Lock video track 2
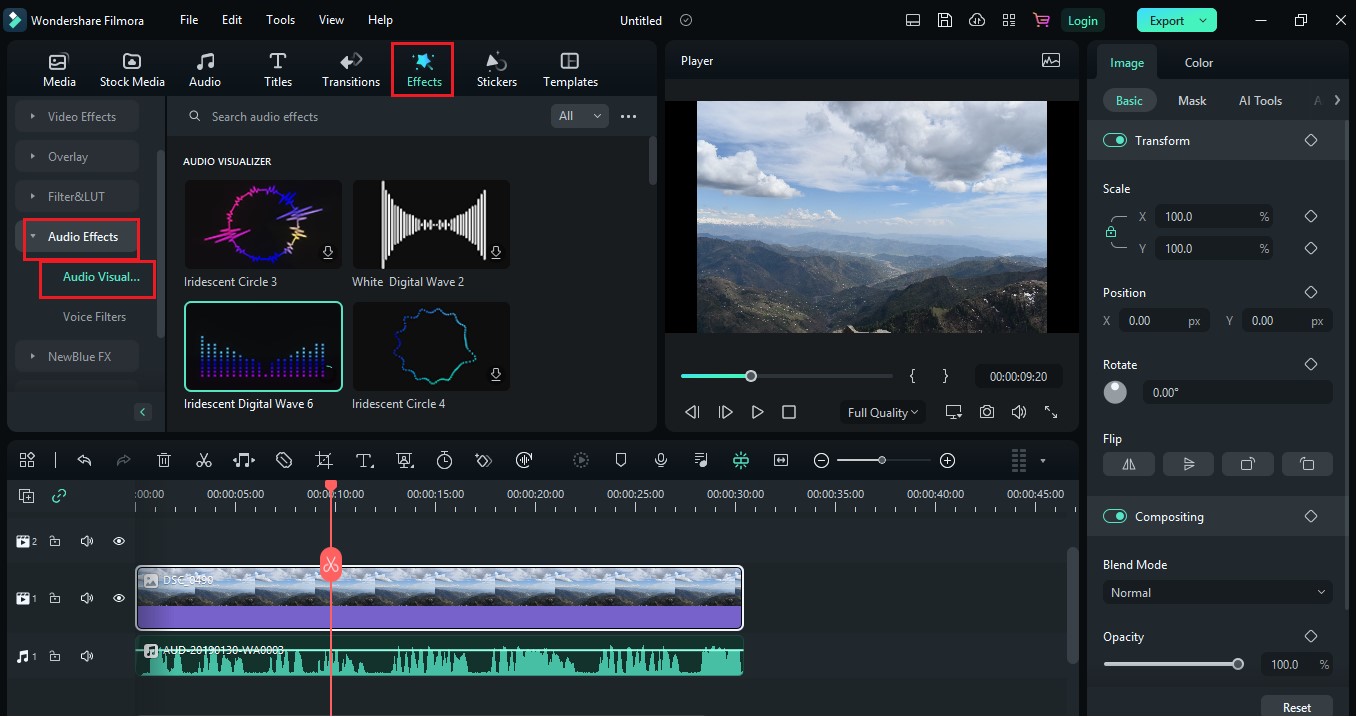Screen dimensions: 1357x717 55,541
